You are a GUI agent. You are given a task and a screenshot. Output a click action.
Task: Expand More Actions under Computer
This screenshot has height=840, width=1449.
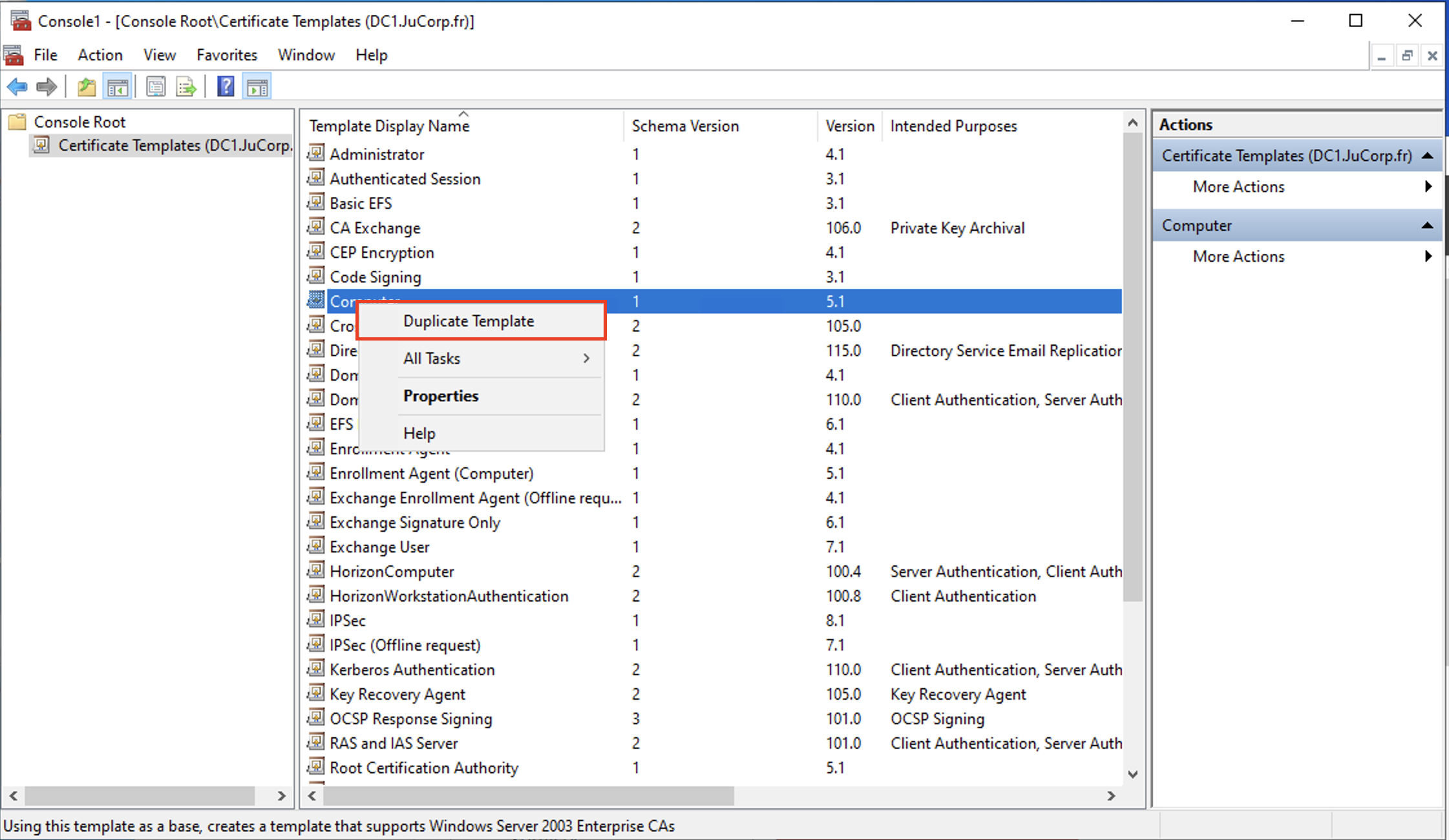[1298, 257]
